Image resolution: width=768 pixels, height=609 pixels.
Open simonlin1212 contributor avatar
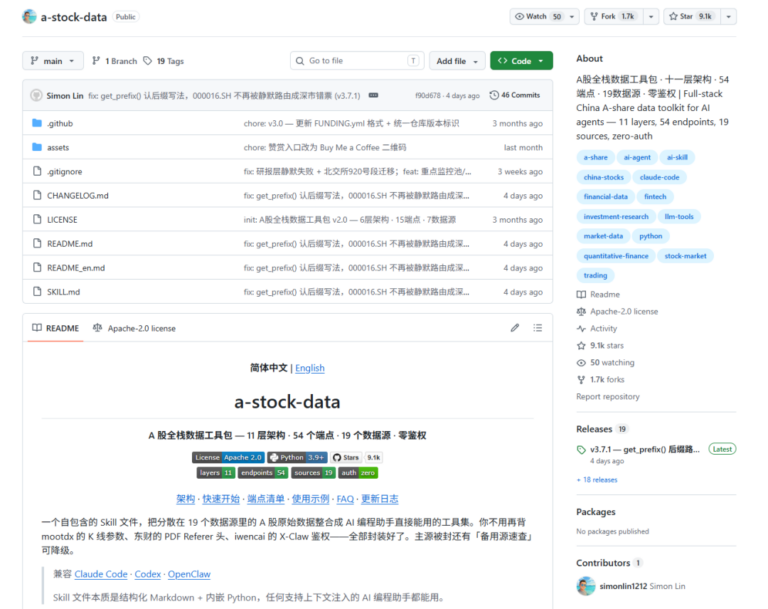tap(586, 586)
